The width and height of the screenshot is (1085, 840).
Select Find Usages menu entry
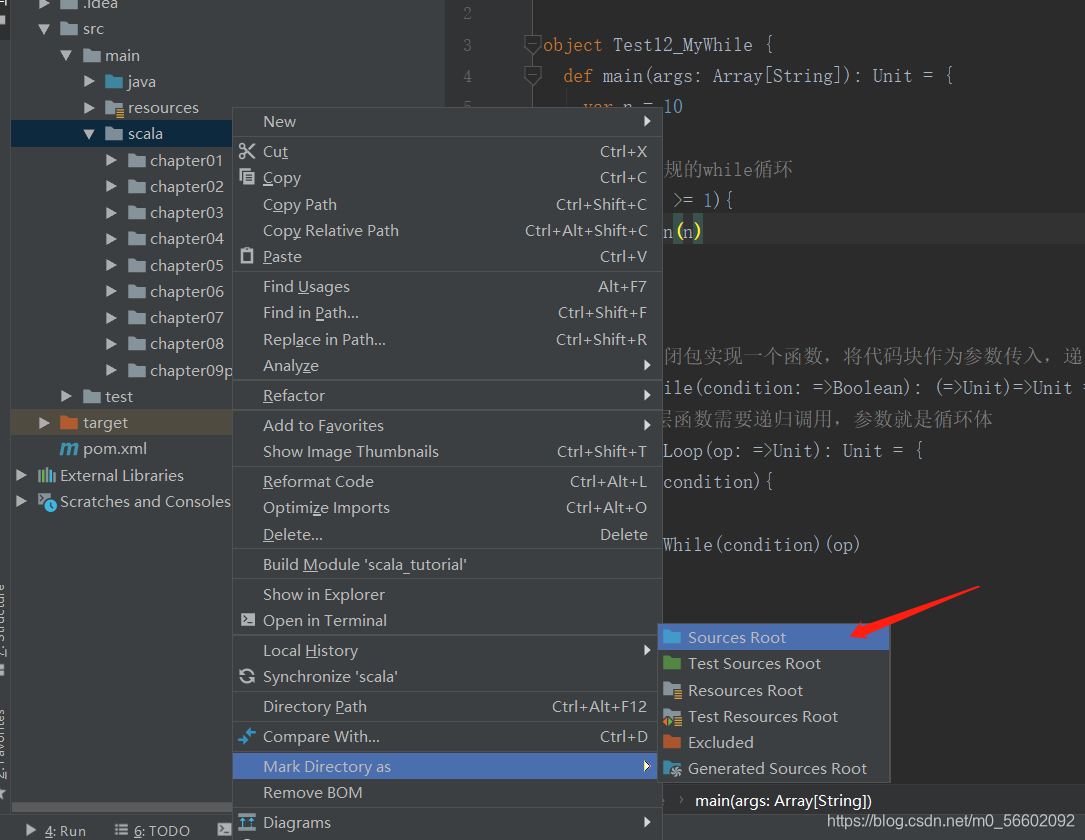(x=448, y=286)
